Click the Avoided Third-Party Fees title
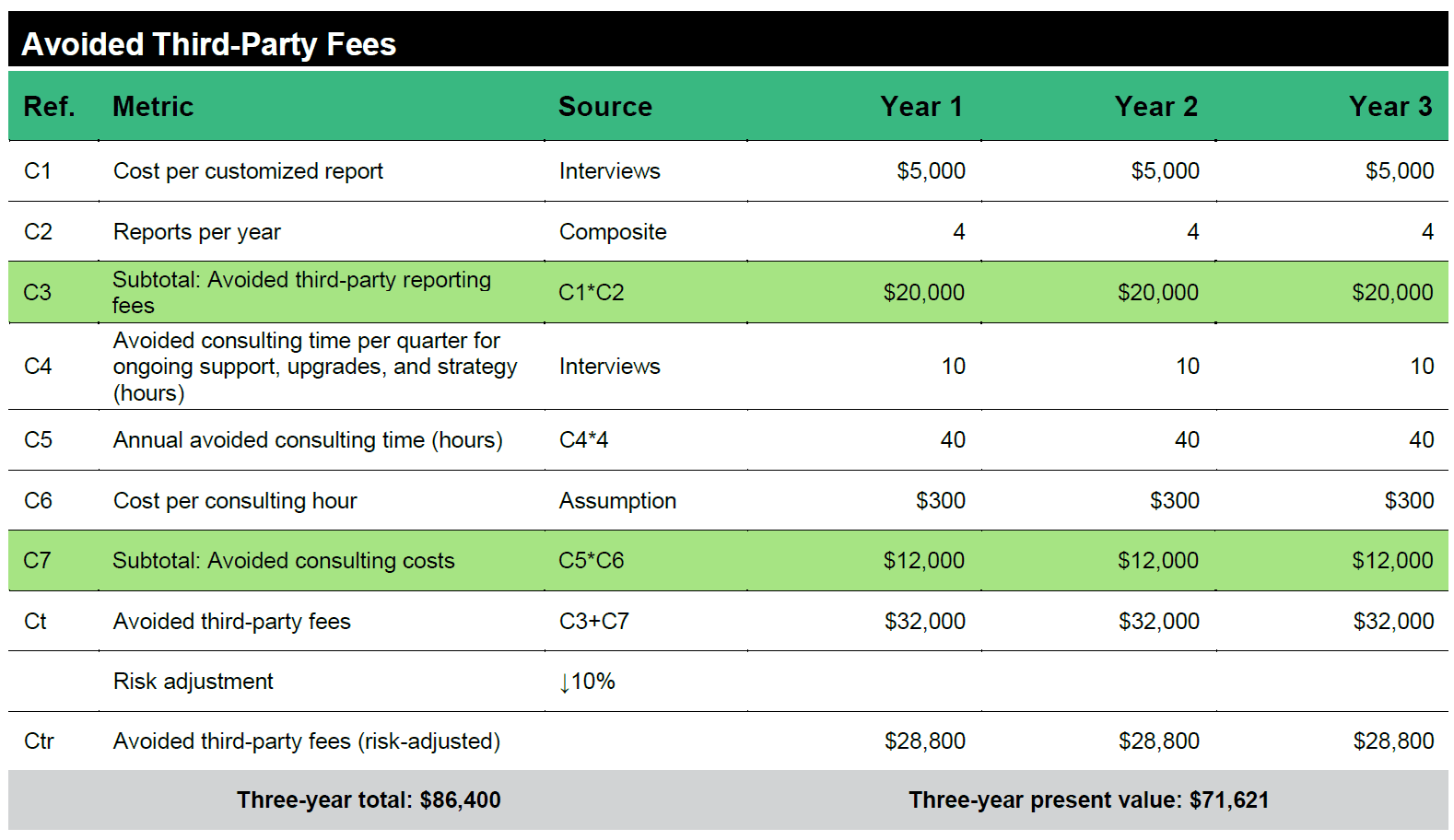The height and width of the screenshot is (840, 1454). 209,44
